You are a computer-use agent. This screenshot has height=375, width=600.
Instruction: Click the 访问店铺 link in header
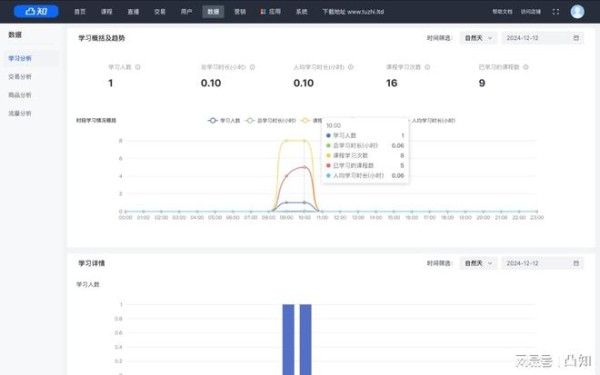(x=531, y=12)
